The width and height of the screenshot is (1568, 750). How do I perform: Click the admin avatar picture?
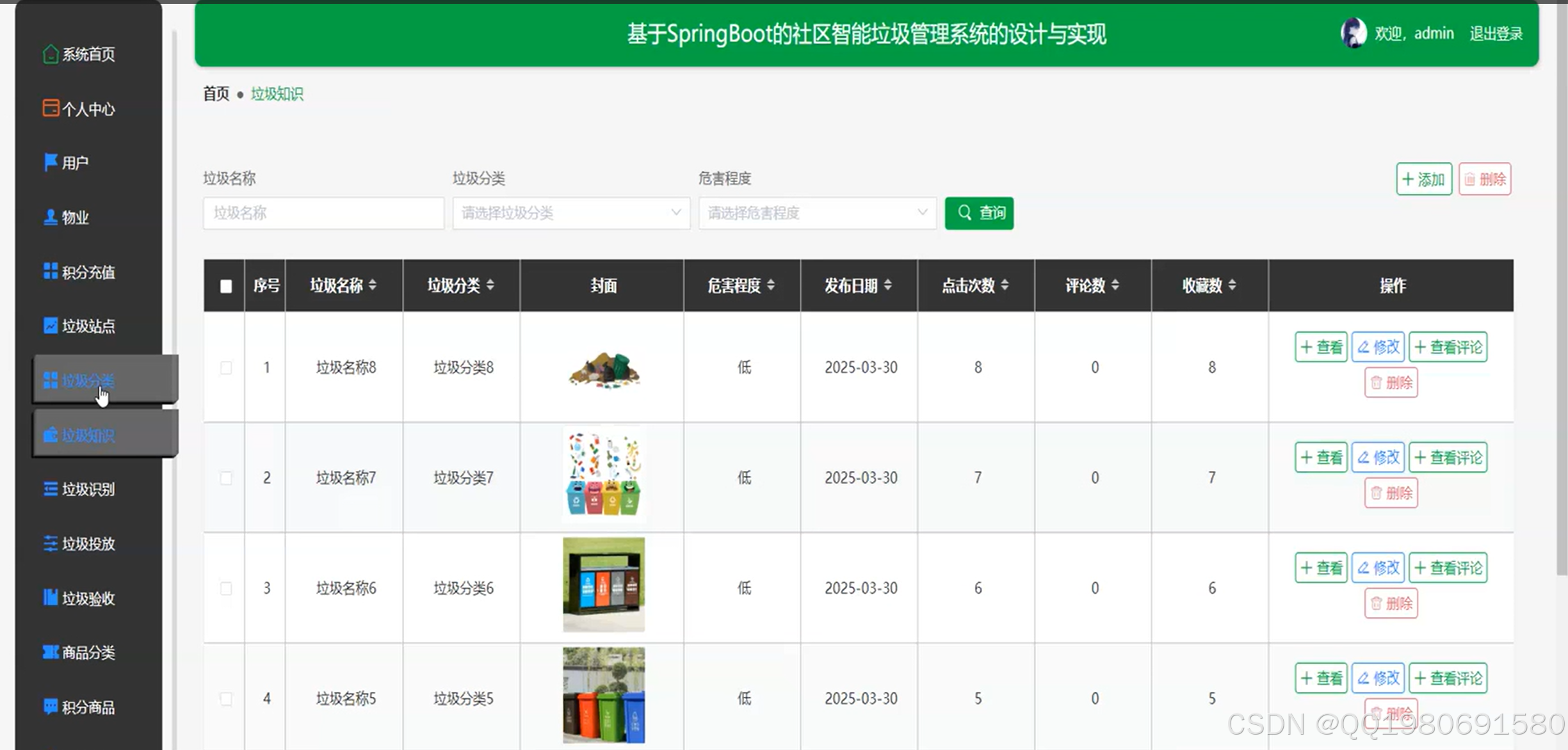tap(1353, 33)
